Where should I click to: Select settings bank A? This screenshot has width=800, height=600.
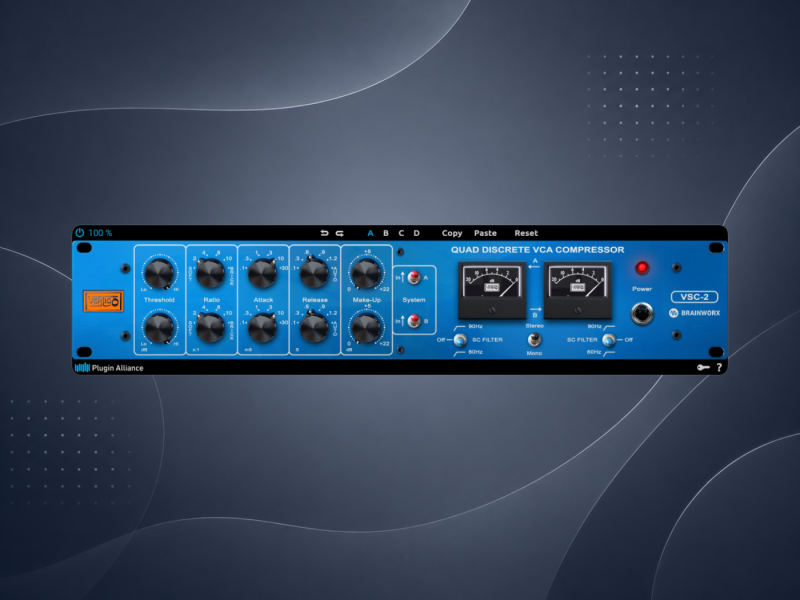tap(370, 233)
